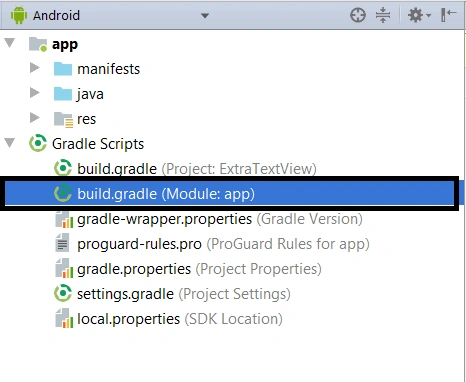Screen dimensions: 466x382
Task: Select proguard-rules.pro (ProGuard Rules for app)
Action: tap(223, 244)
